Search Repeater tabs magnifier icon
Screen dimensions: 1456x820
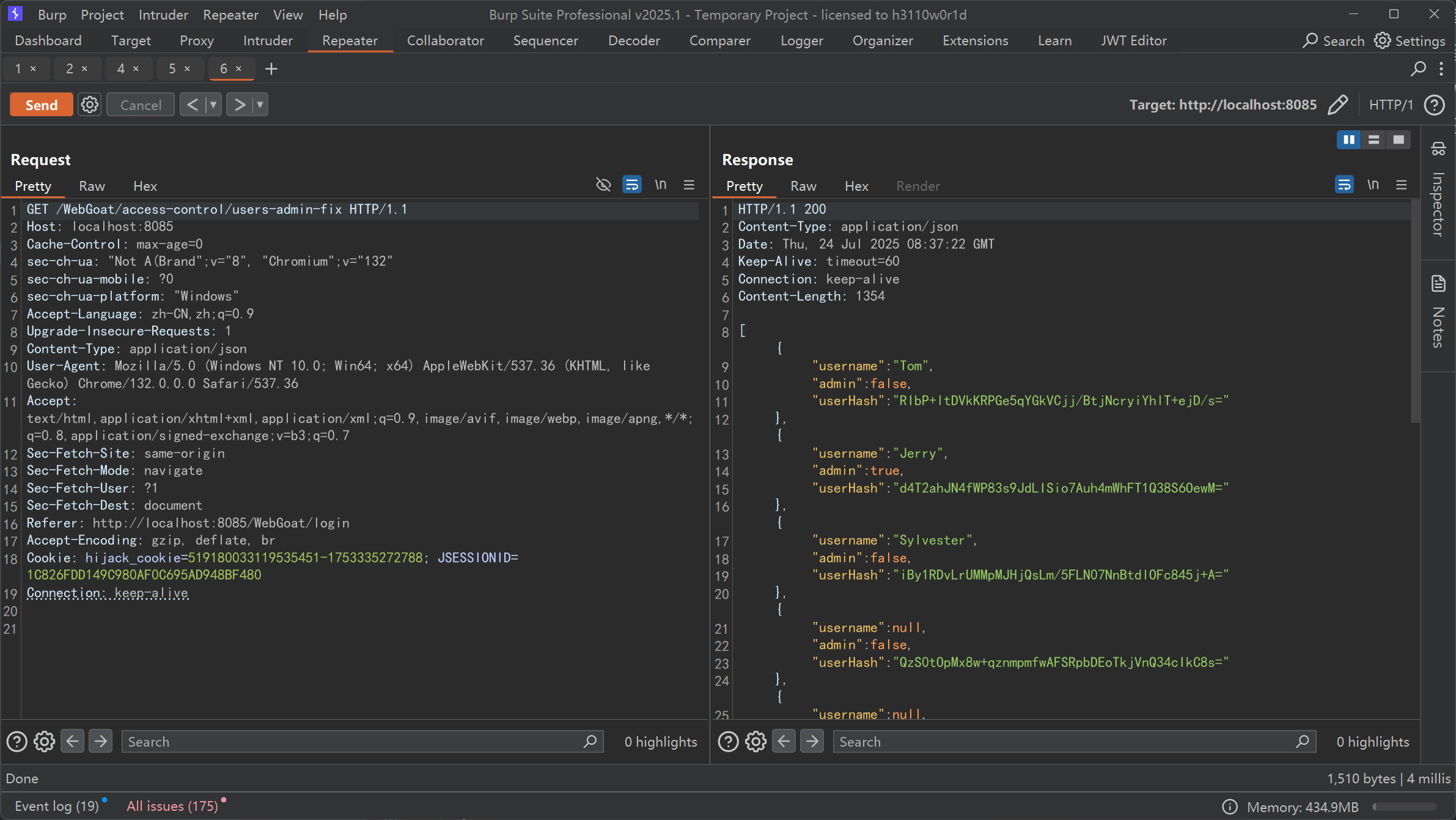click(1418, 68)
